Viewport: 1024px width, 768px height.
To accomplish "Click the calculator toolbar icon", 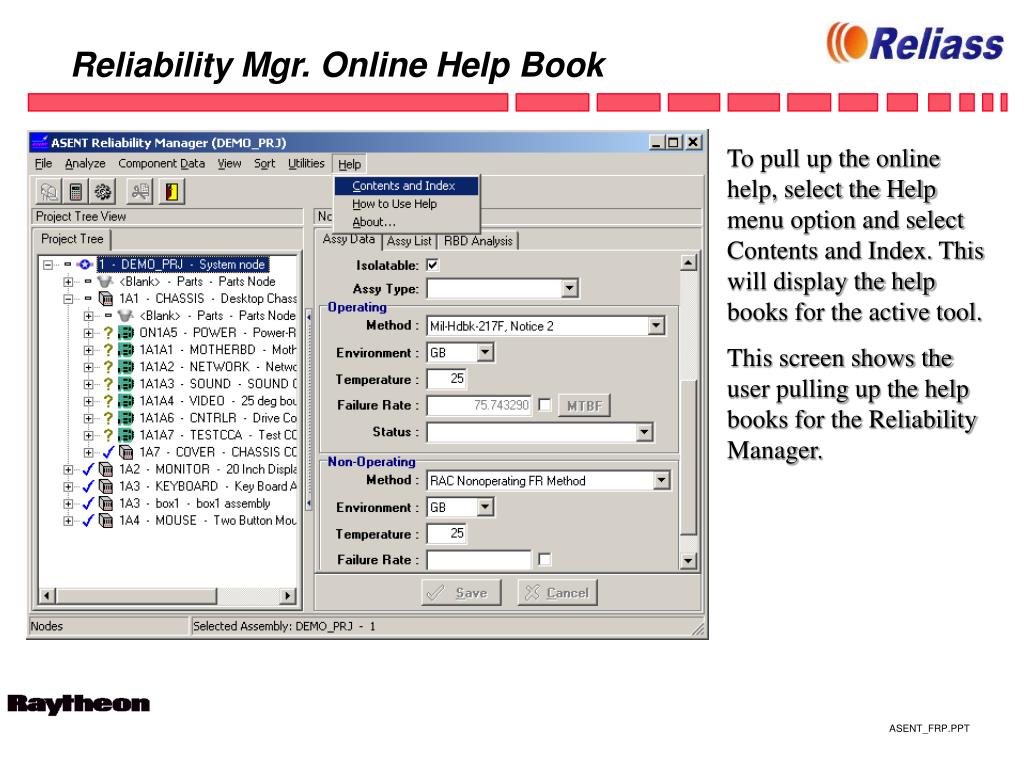I will (x=76, y=191).
